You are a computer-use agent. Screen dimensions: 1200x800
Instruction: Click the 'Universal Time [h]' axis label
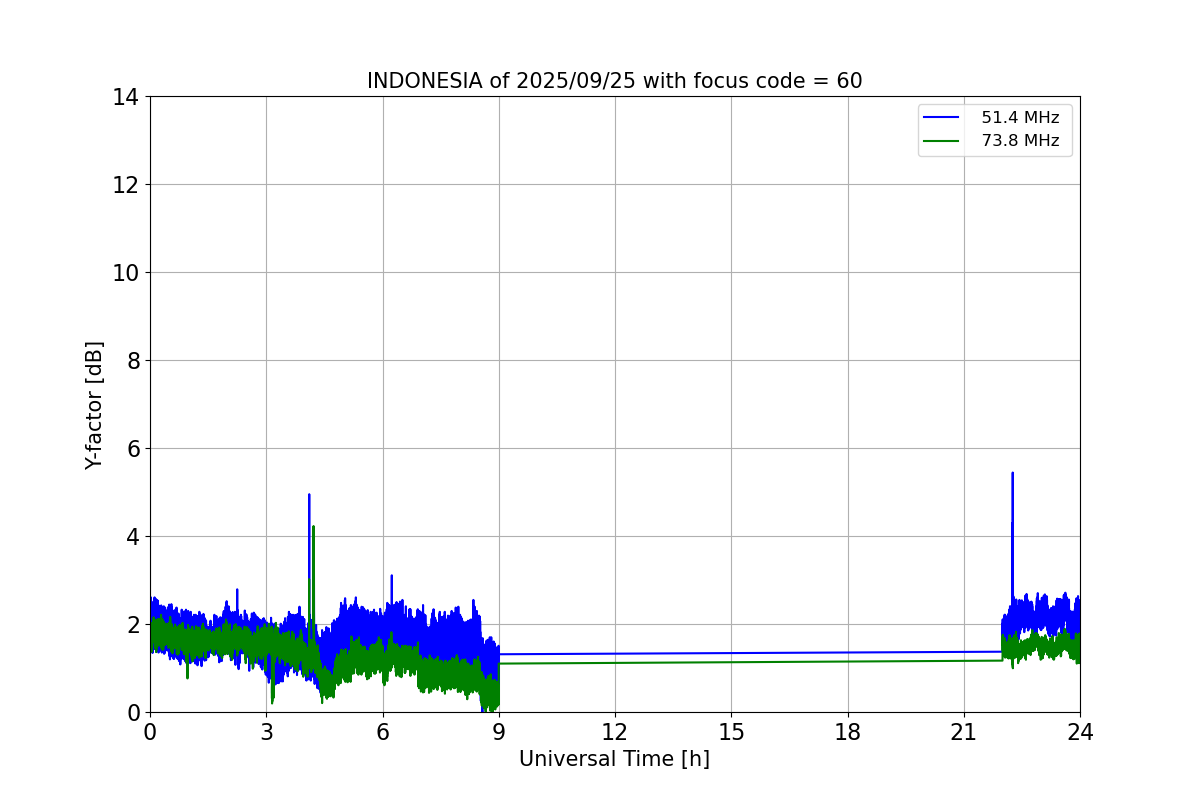[x=614, y=759]
